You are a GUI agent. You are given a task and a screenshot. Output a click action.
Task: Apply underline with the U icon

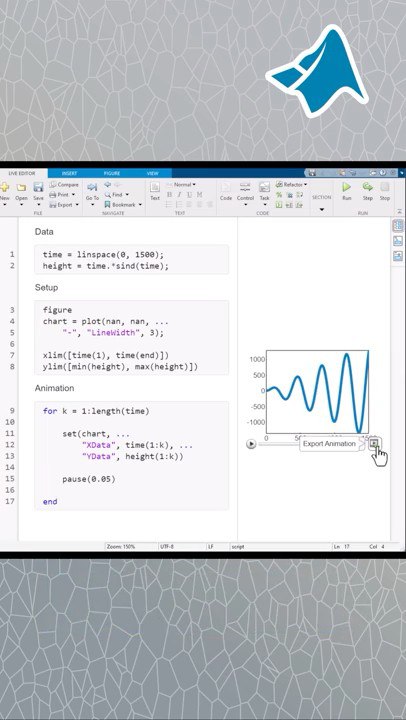click(189, 195)
